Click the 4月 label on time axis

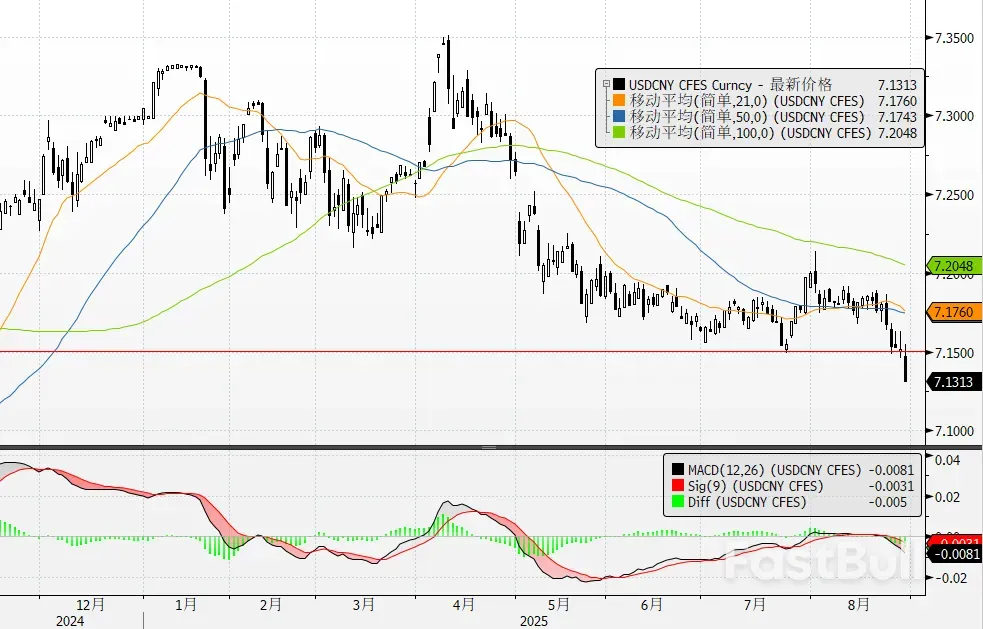click(x=463, y=605)
